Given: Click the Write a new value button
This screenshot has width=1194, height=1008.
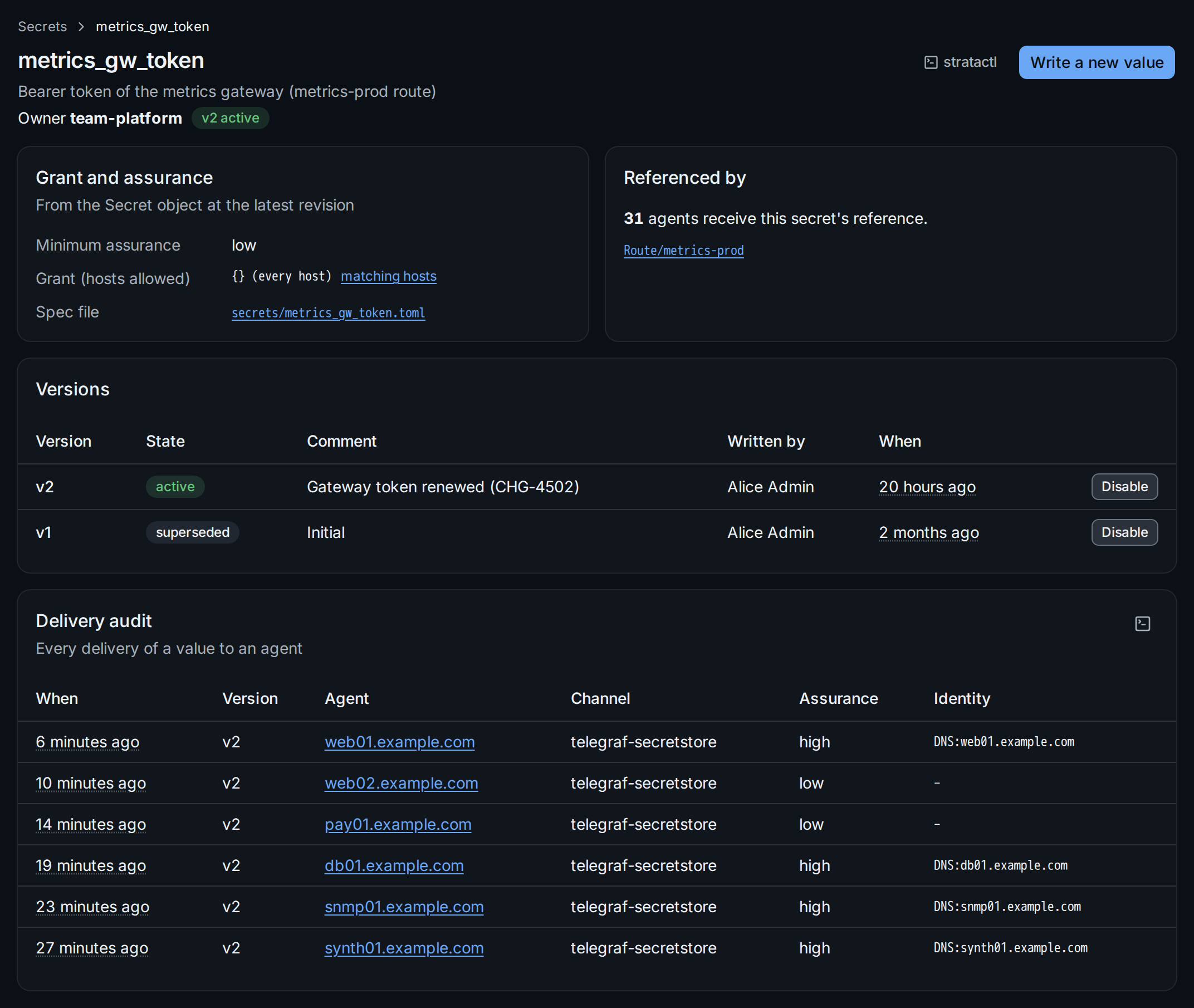Looking at the screenshot, I should coord(1097,62).
